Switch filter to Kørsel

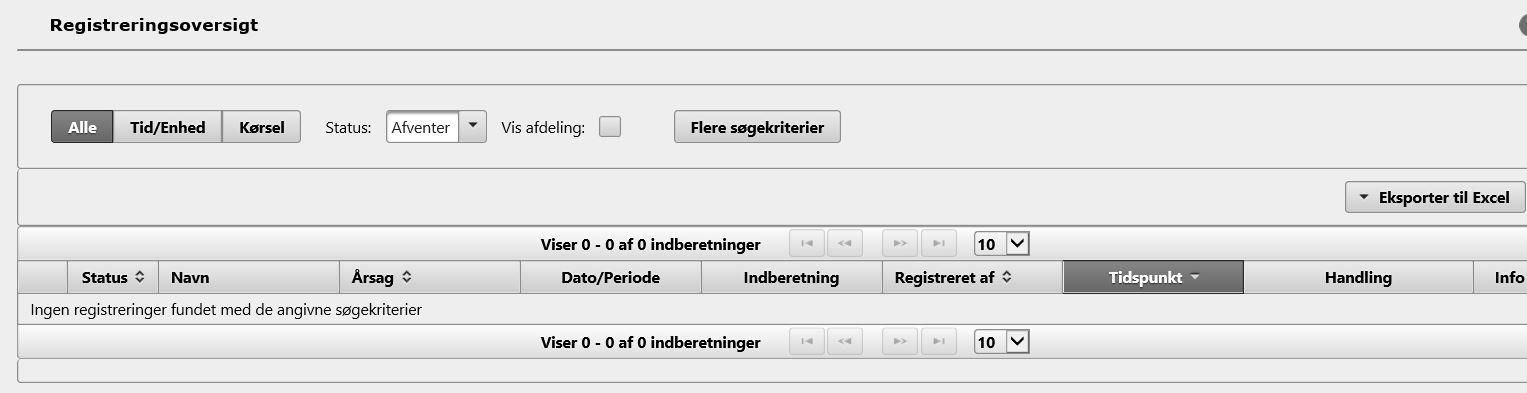(262, 127)
